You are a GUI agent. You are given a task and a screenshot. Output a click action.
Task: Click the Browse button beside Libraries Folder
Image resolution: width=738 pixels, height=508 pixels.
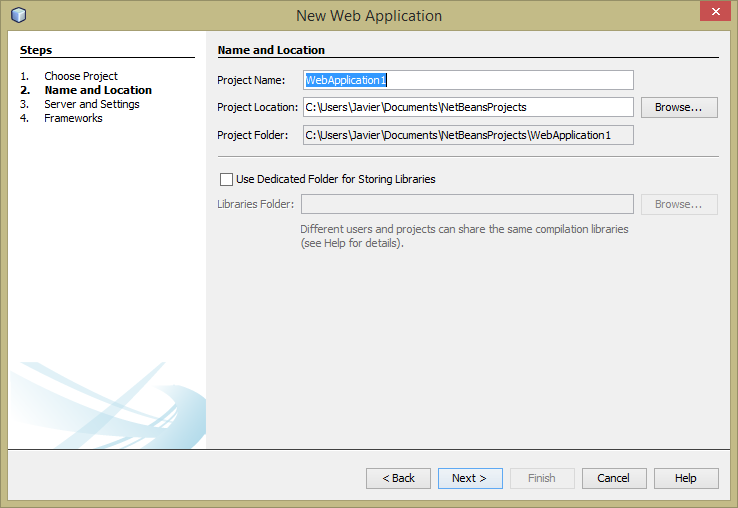(x=679, y=204)
